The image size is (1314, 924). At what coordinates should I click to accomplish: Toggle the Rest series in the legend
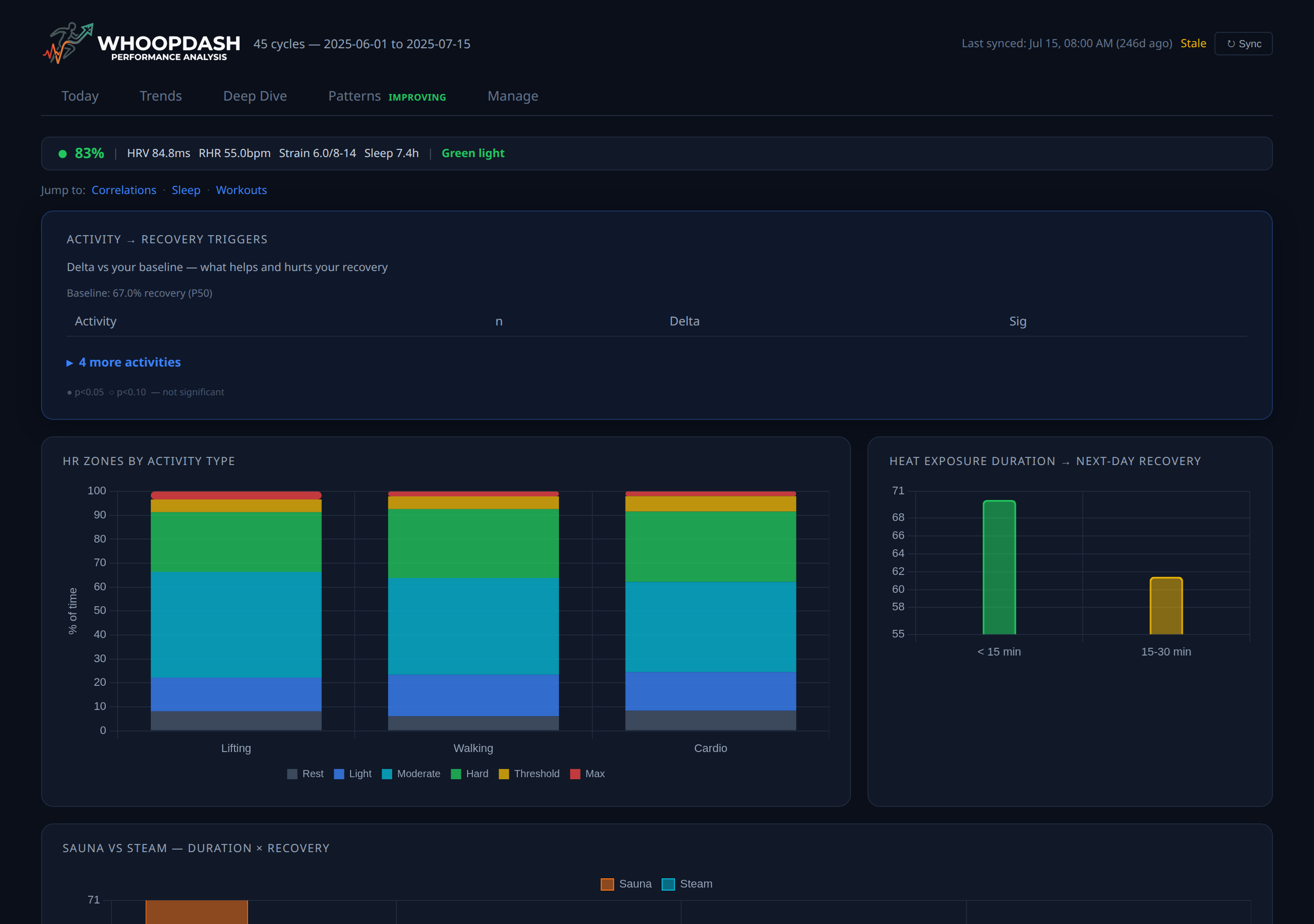(x=292, y=774)
